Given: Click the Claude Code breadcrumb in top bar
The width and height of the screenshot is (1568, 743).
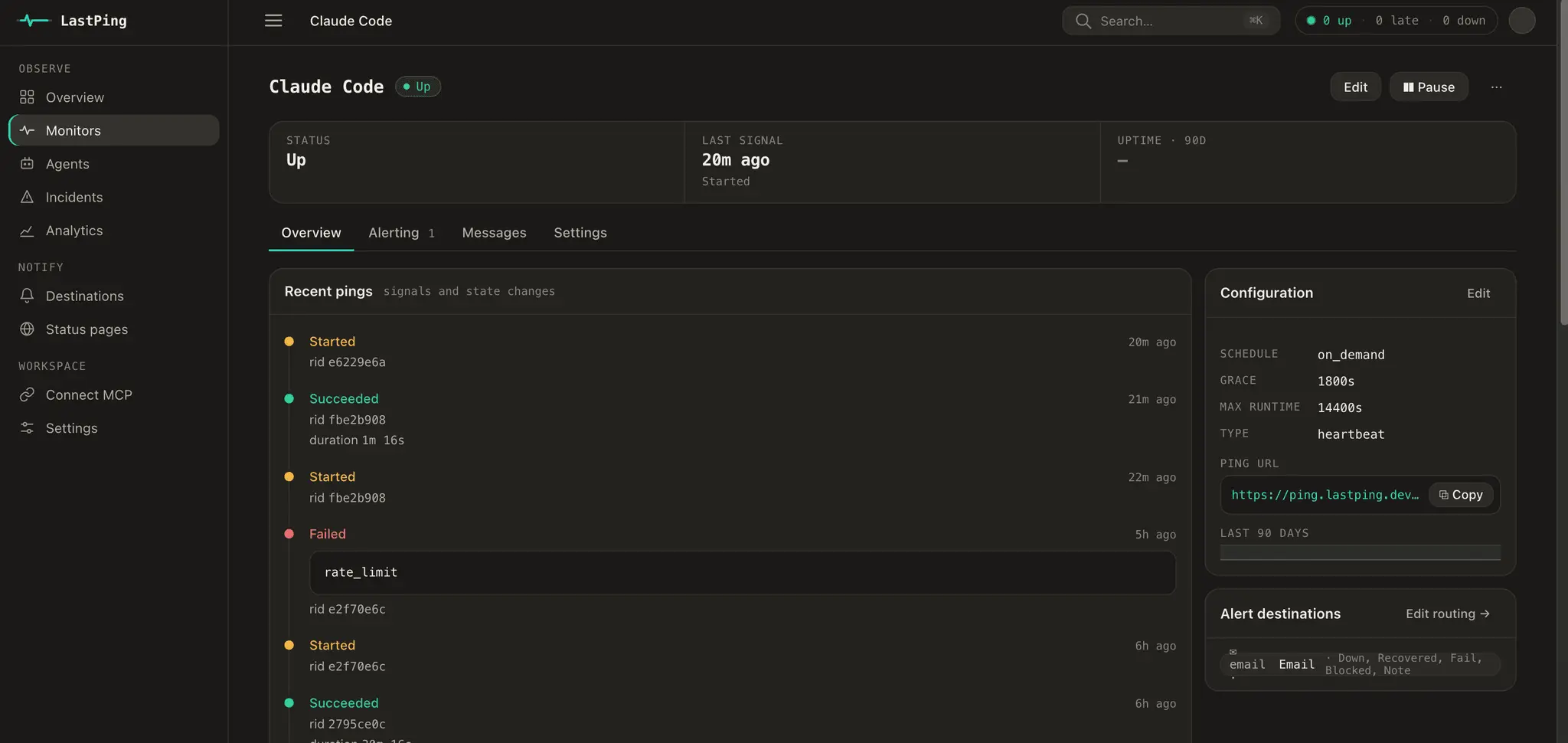Looking at the screenshot, I should [351, 21].
